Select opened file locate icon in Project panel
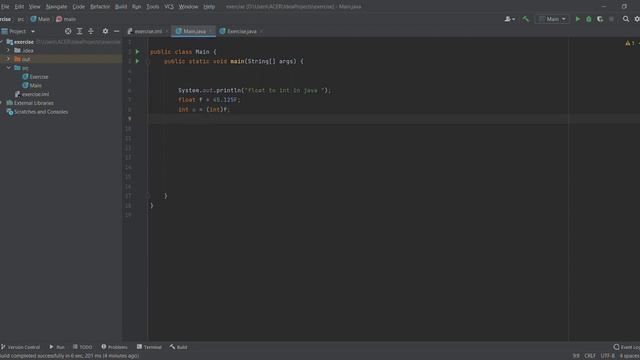The image size is (640, 360). point(68,31)
